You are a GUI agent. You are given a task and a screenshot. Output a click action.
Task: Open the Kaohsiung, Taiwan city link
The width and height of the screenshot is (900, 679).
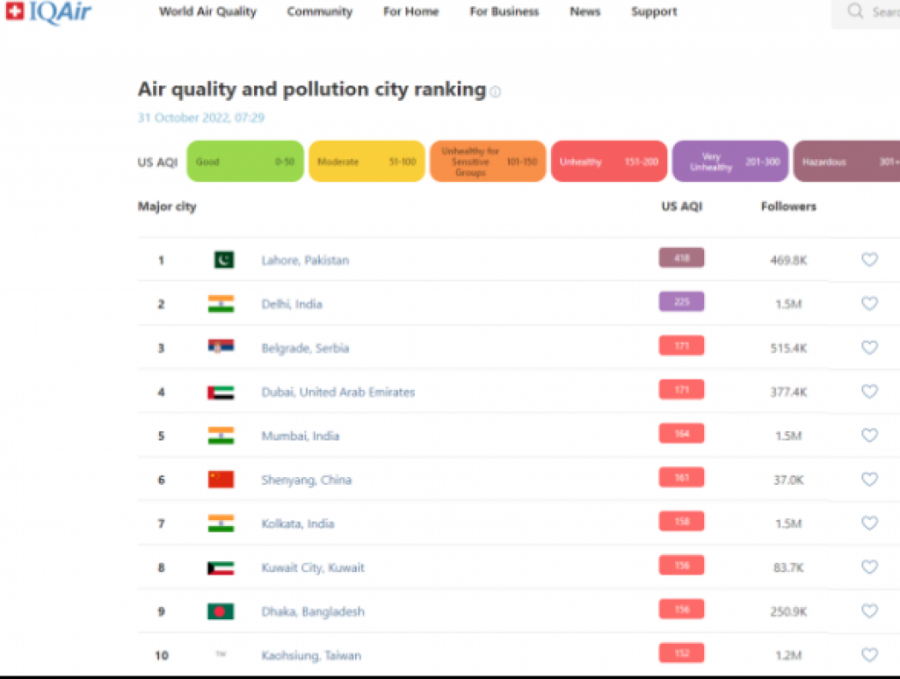coord(311,656)
